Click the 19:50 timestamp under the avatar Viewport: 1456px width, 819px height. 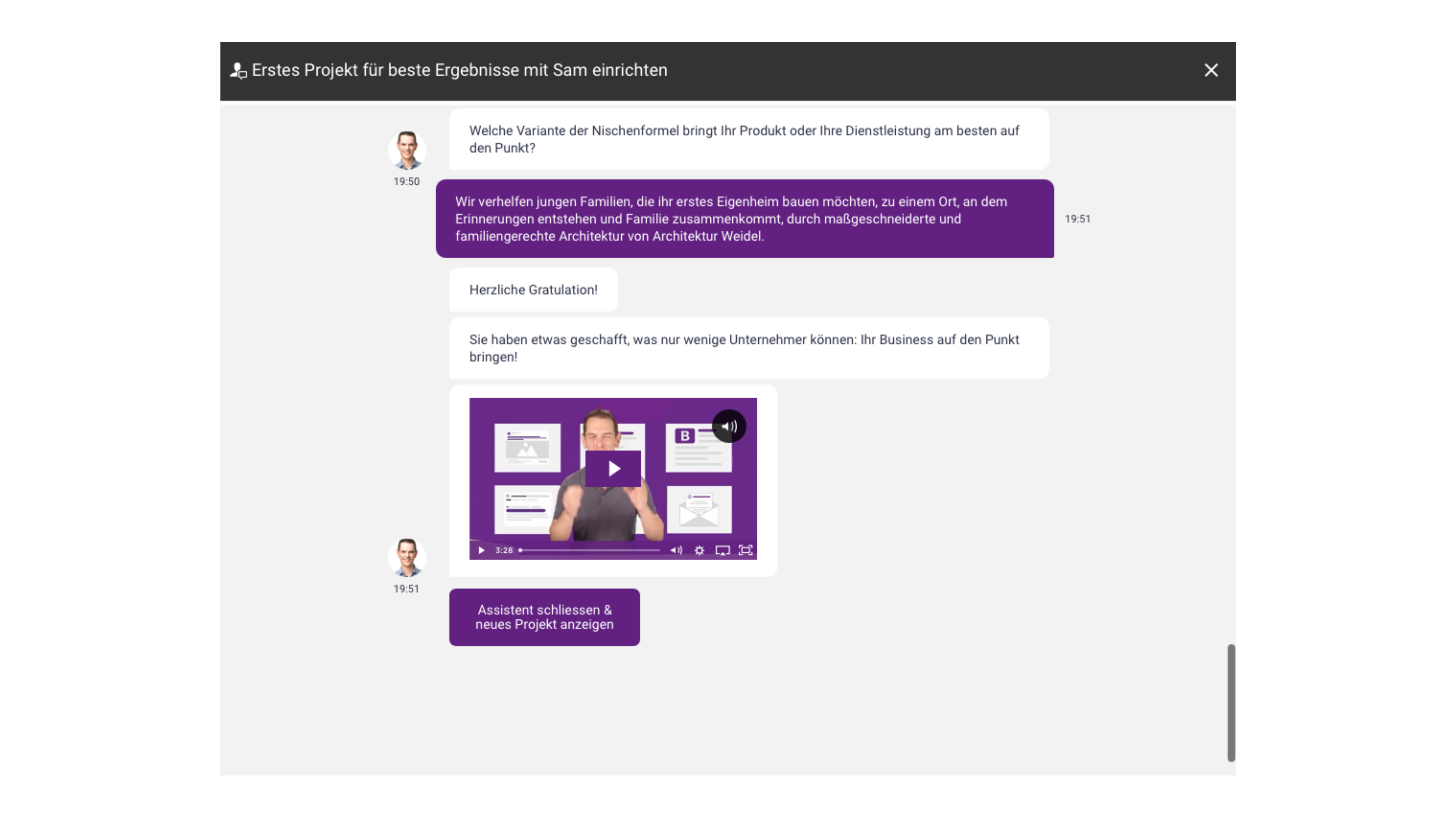click(406, 181)
